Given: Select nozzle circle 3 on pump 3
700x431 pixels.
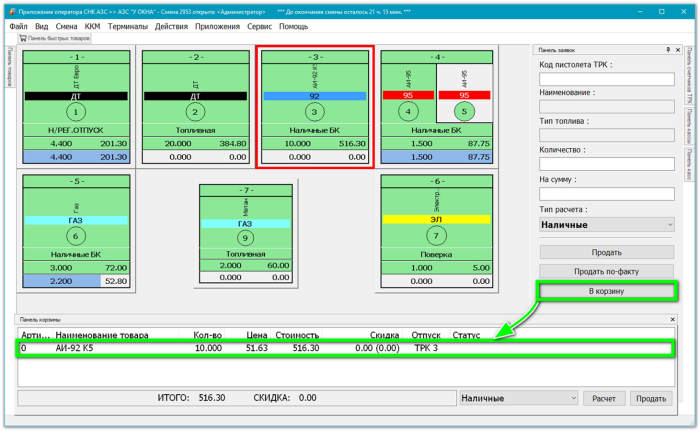Looking at the screenshot, I should point(314,112).
